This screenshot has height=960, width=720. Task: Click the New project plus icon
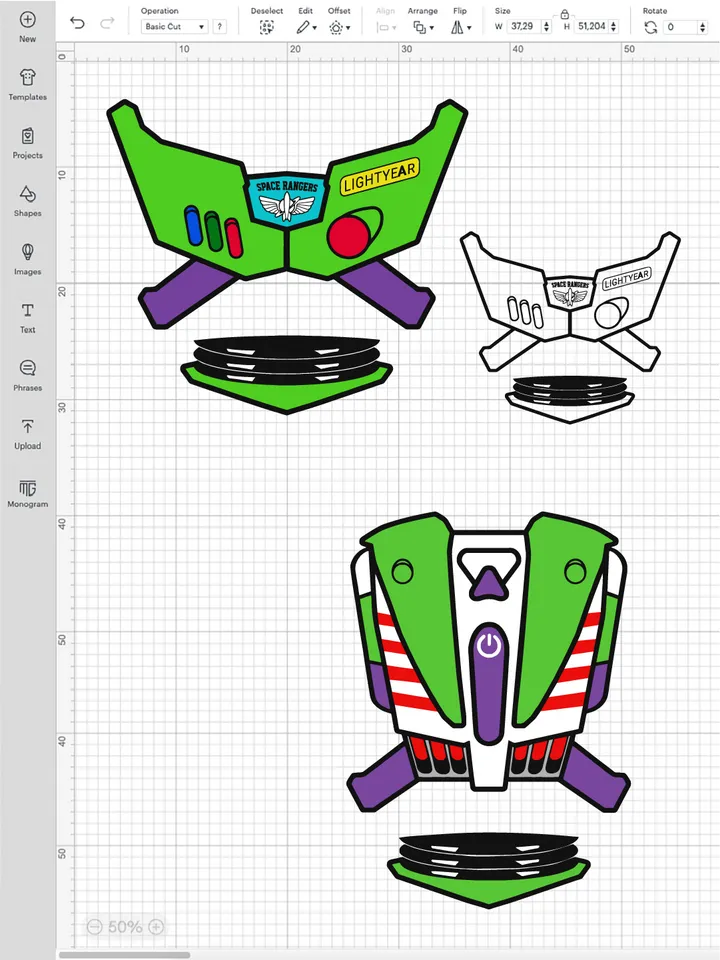pos(28,20)
